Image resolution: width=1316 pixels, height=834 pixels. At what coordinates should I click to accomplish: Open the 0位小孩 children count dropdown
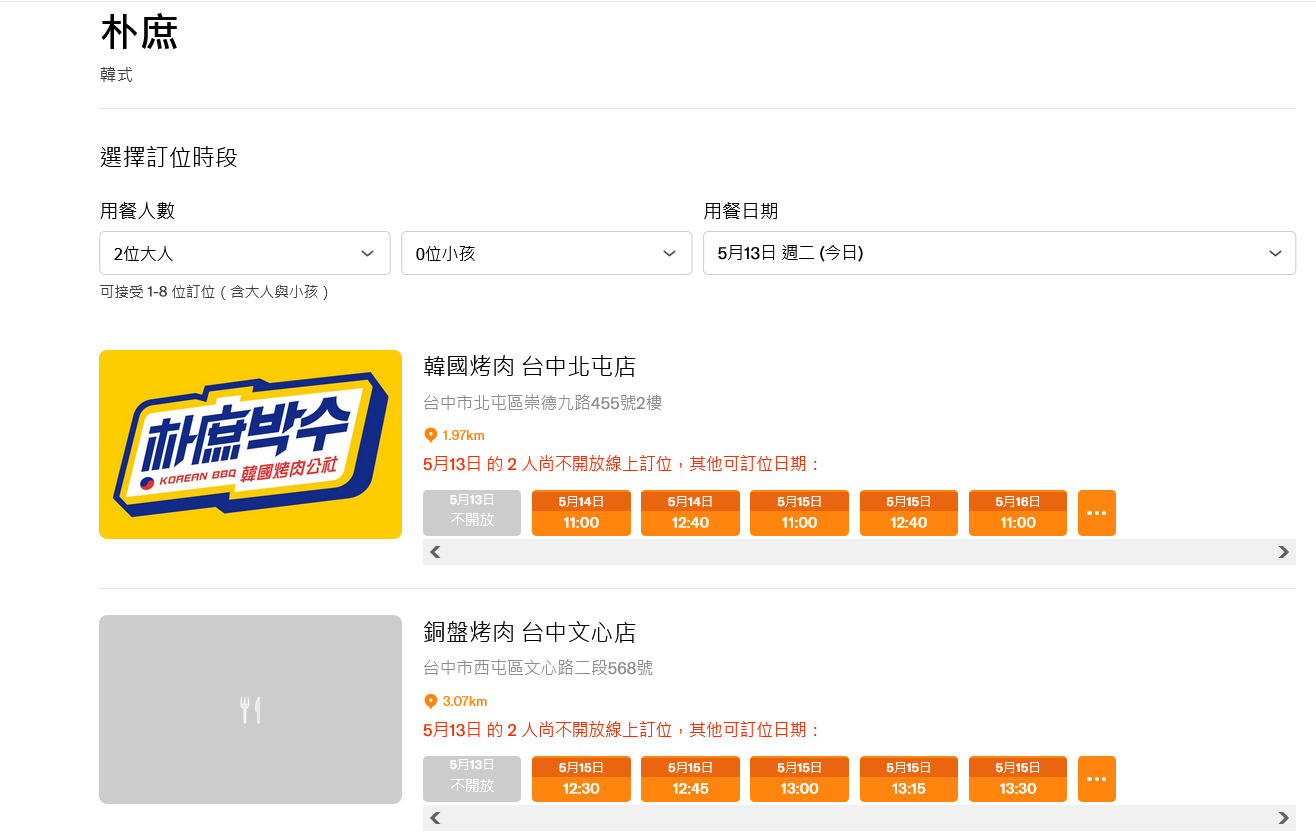click(546, 253)
